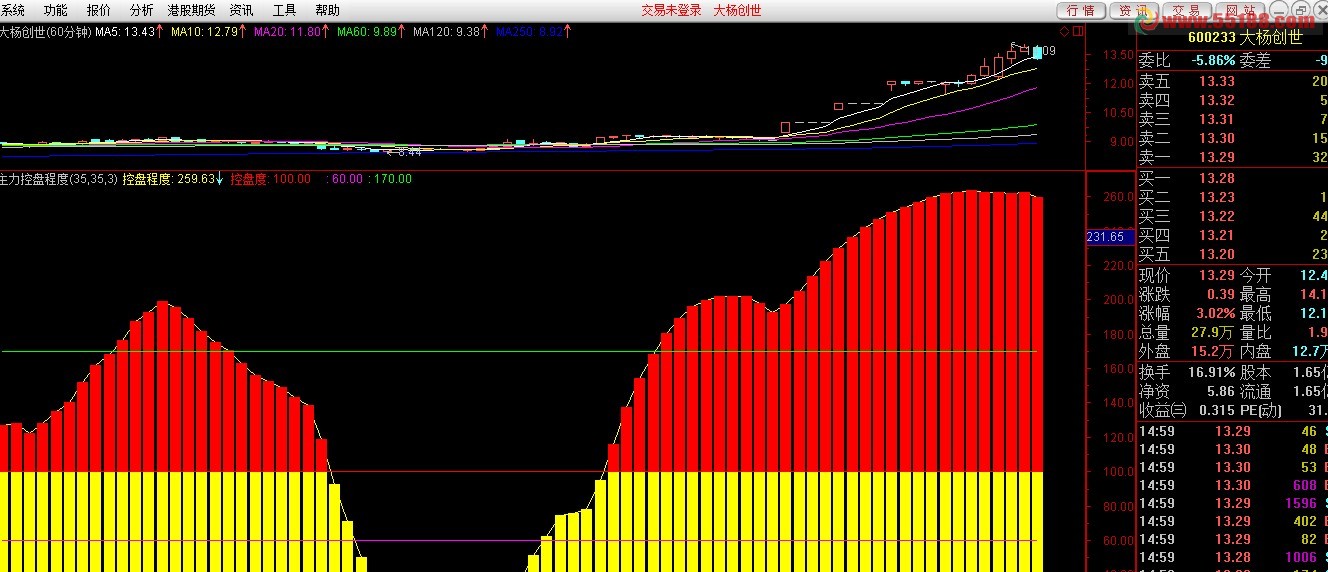
Task: Select the 买一 13.28 order row
Action: click(x=1233, y=178)
